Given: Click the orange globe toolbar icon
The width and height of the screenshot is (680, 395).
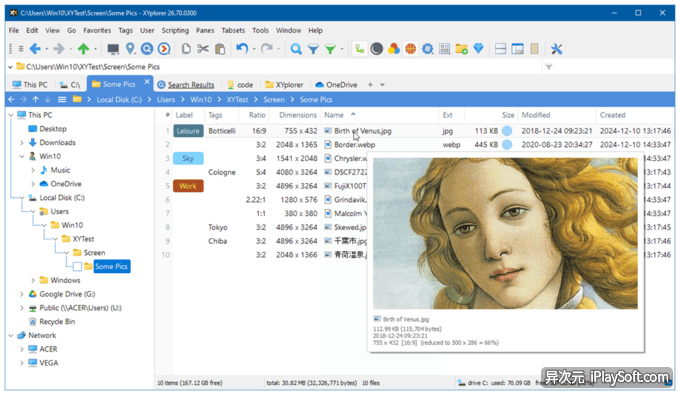Looking at the screenshot, I should [411, 49].
